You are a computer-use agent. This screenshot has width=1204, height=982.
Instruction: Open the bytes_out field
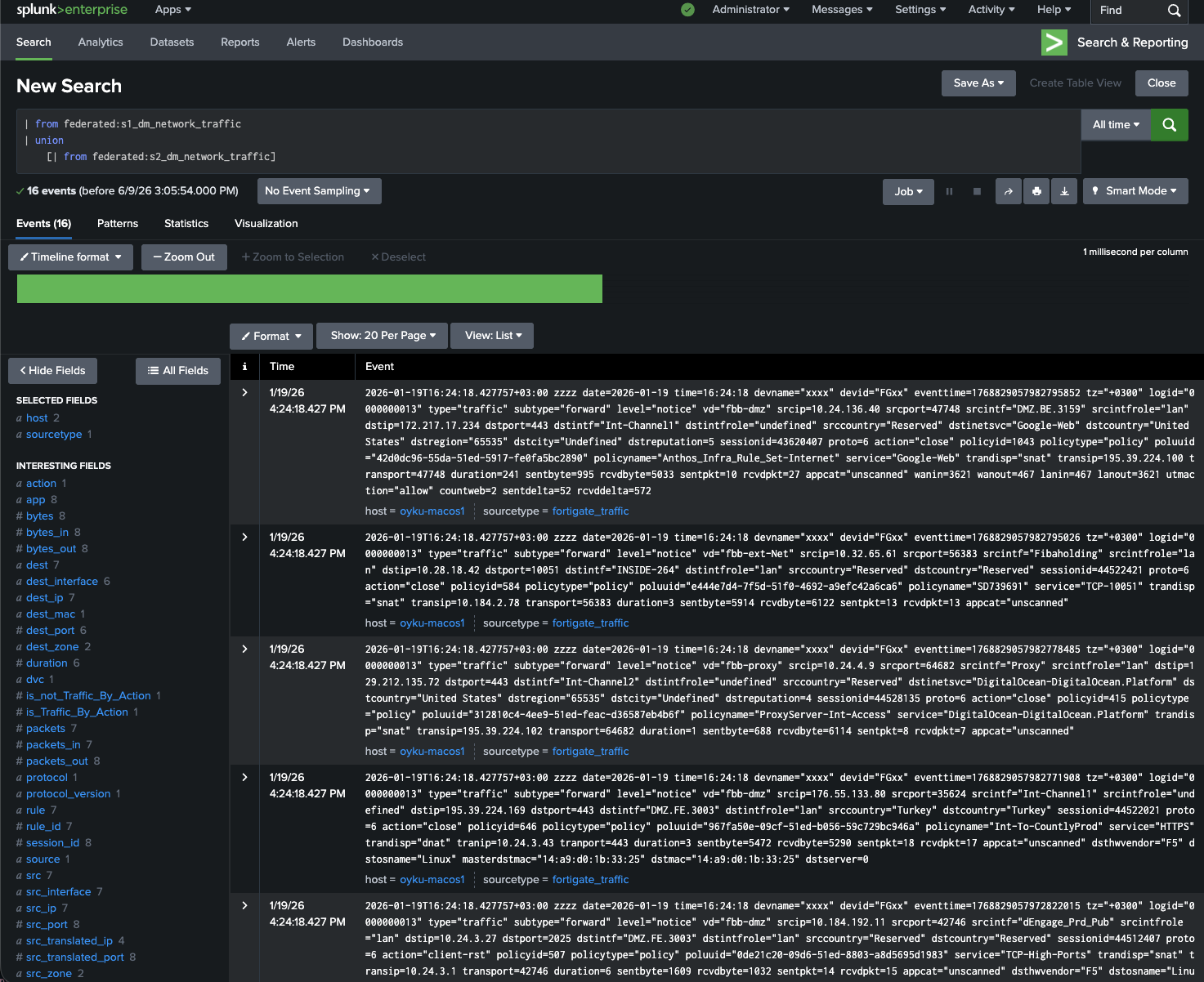[x=51, y=549]
